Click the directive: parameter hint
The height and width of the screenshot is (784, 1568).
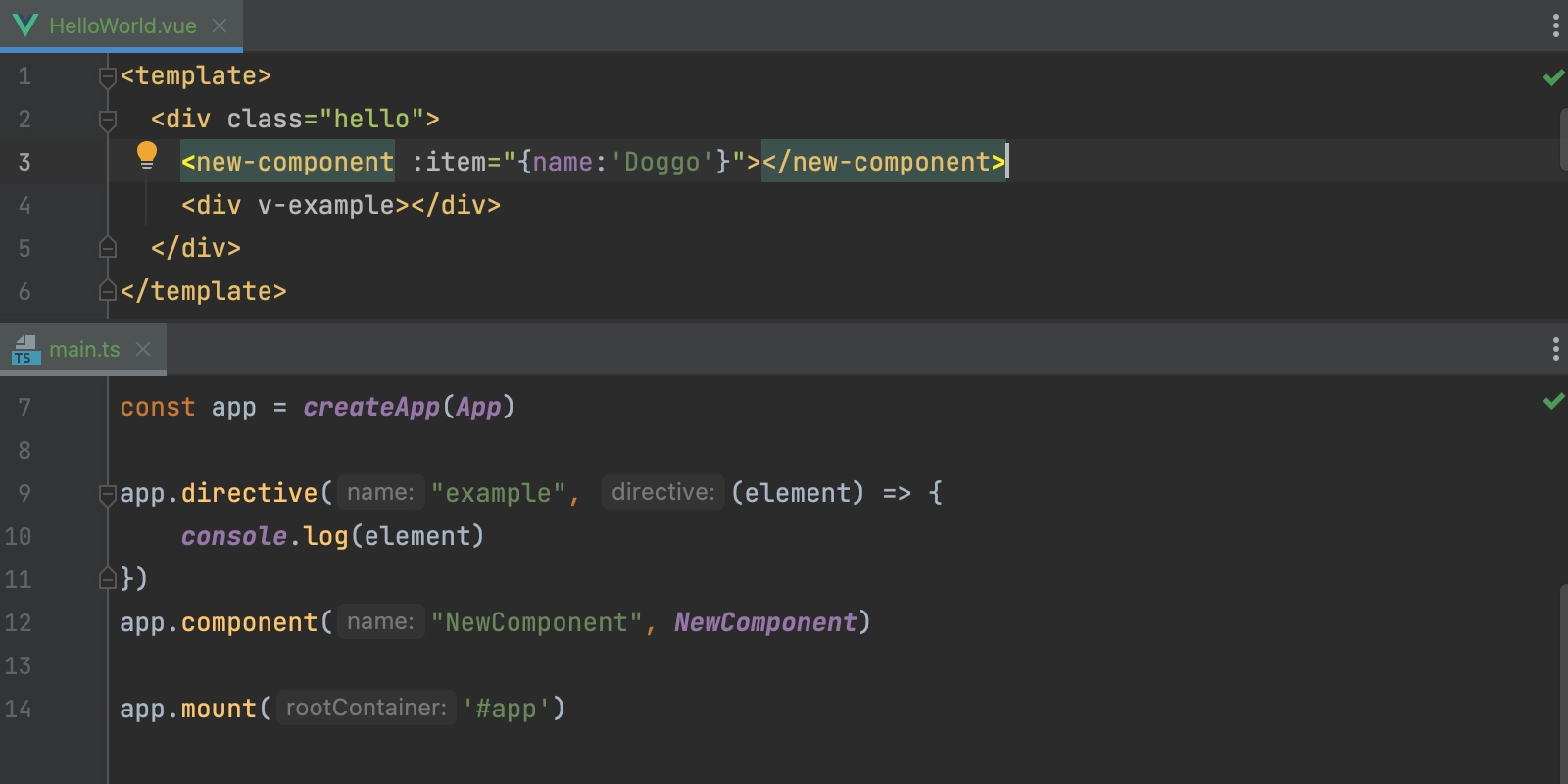pos(662,492)
